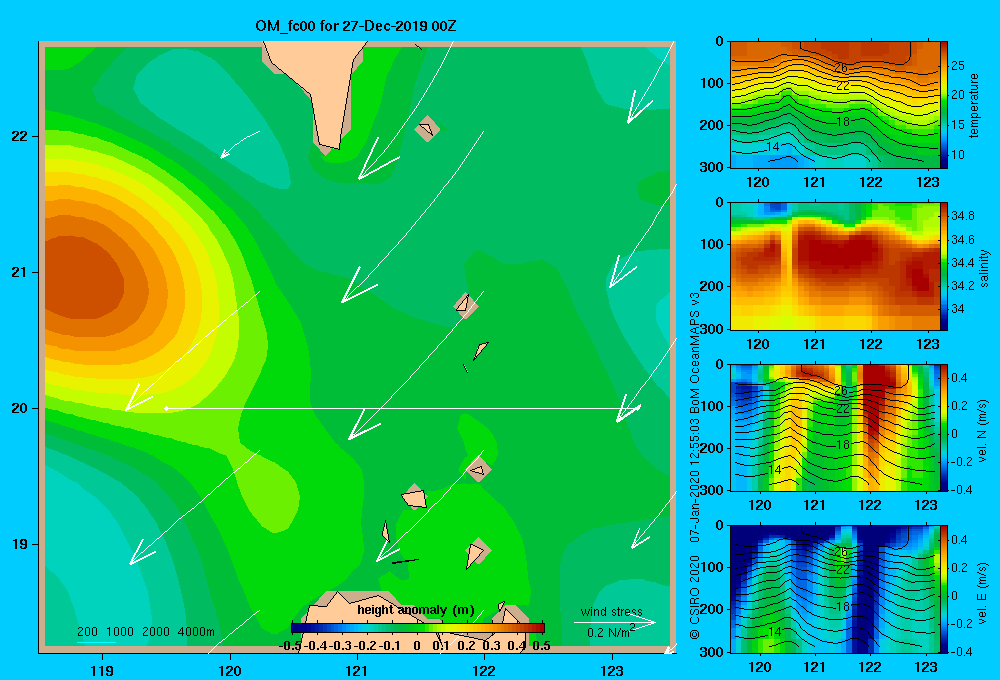Viewport: 1000px width, 680px height.
Task: Click the temperature color scale bar
Action: click(944, 105)
